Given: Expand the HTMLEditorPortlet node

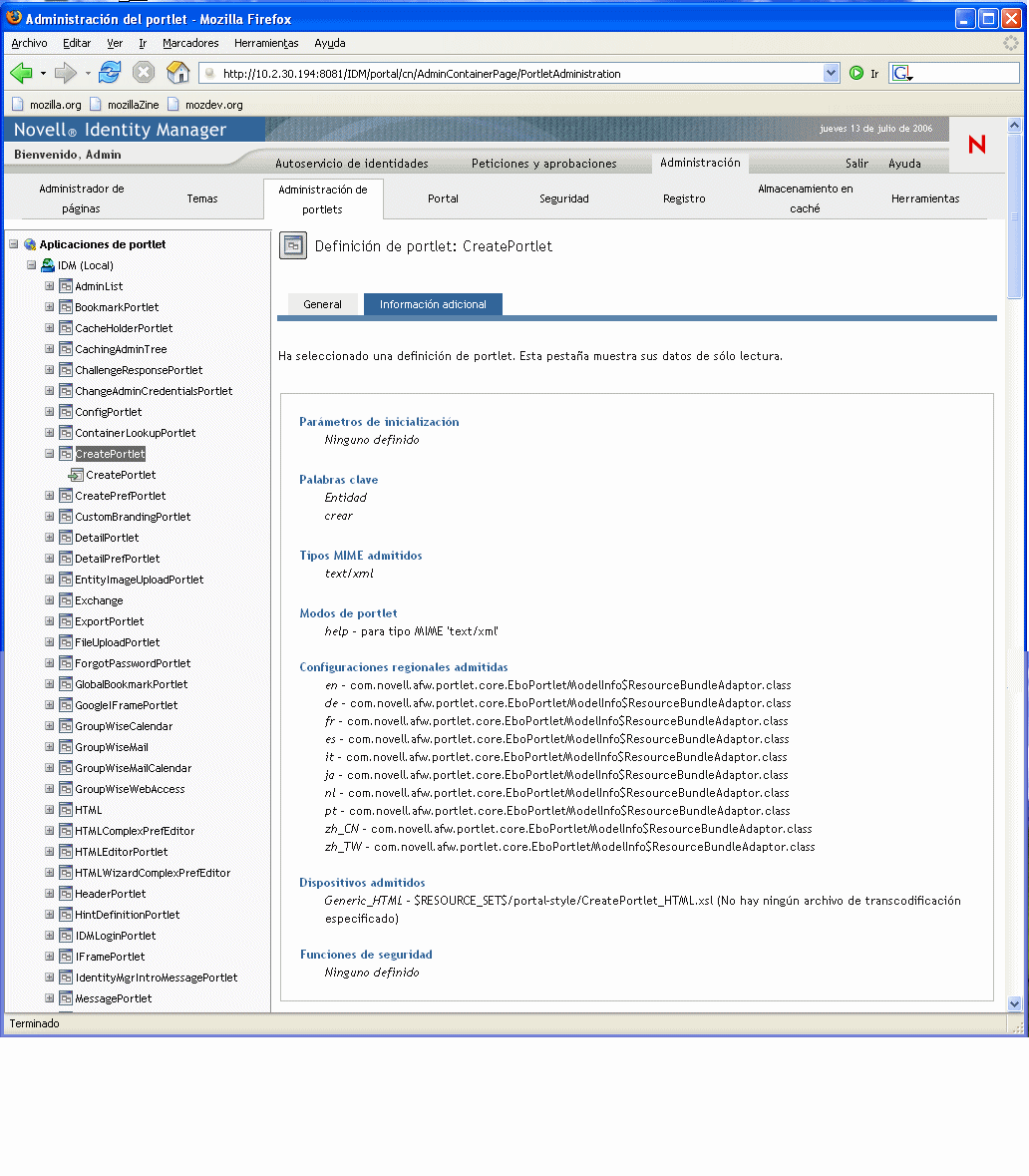Looking at the screenshot, I should [x=50, y=852].
